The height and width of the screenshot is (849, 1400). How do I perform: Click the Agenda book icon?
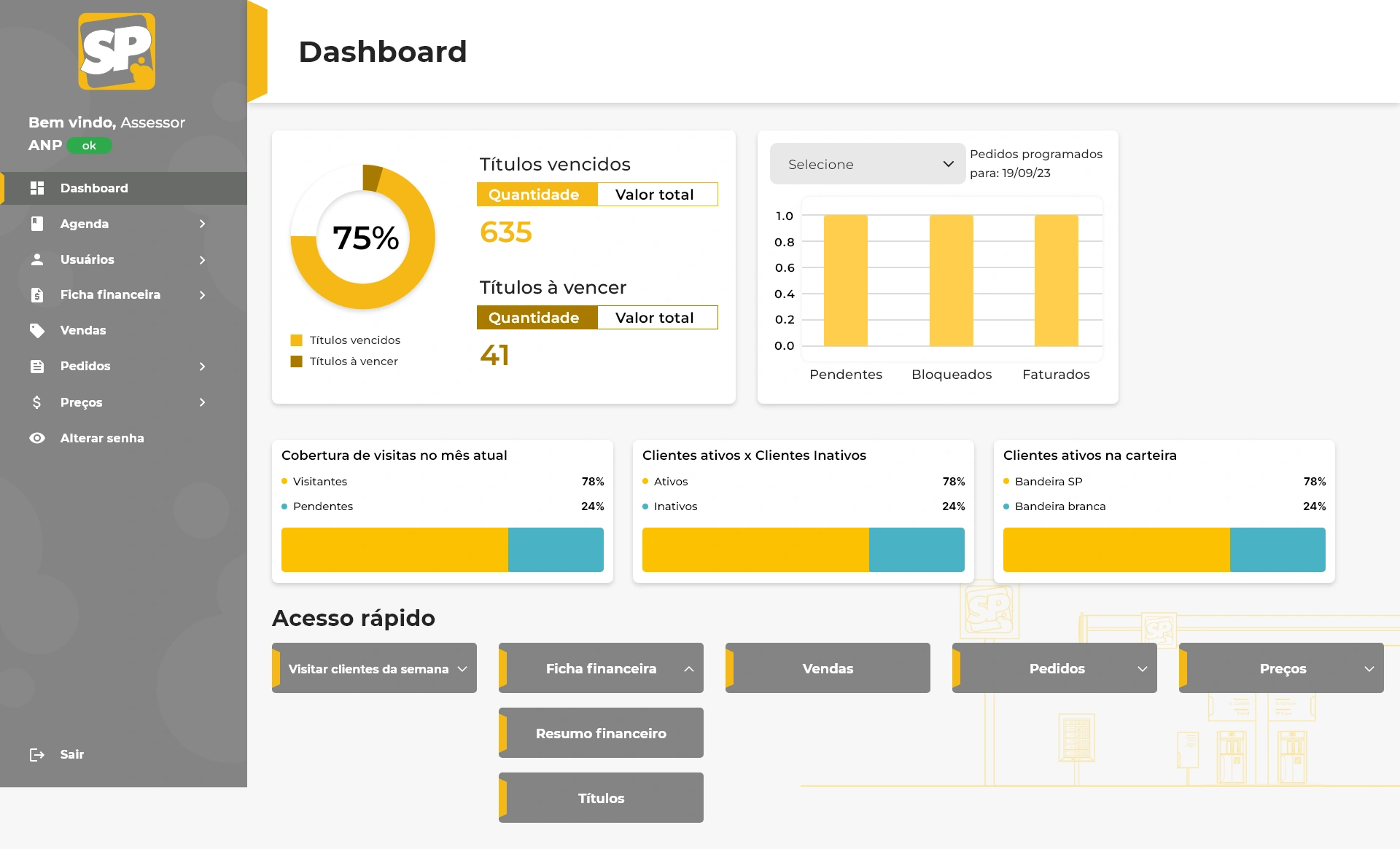click(x=37, y=224)
